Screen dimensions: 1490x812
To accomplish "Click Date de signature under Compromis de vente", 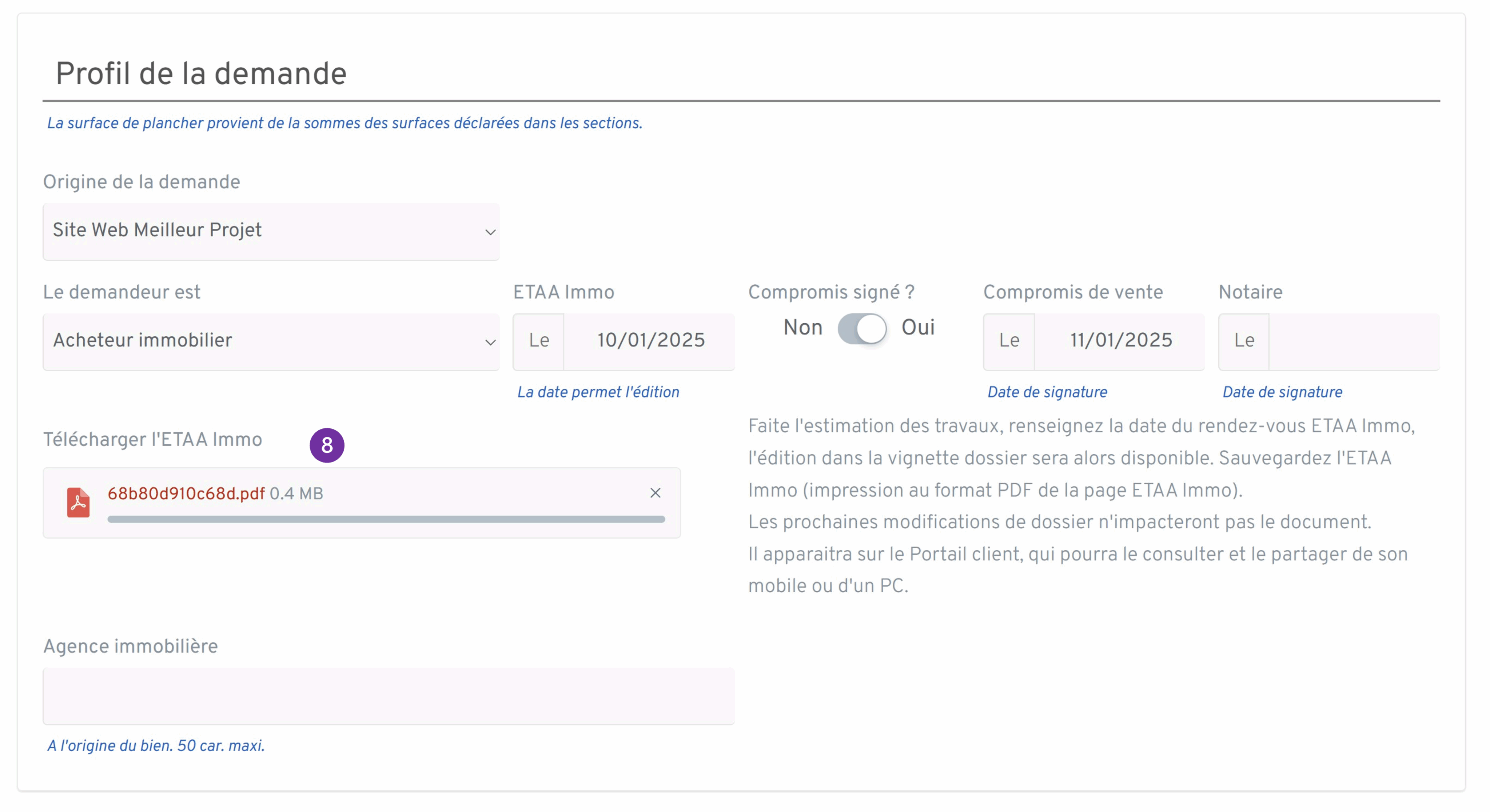I will tap(1046, 392).
